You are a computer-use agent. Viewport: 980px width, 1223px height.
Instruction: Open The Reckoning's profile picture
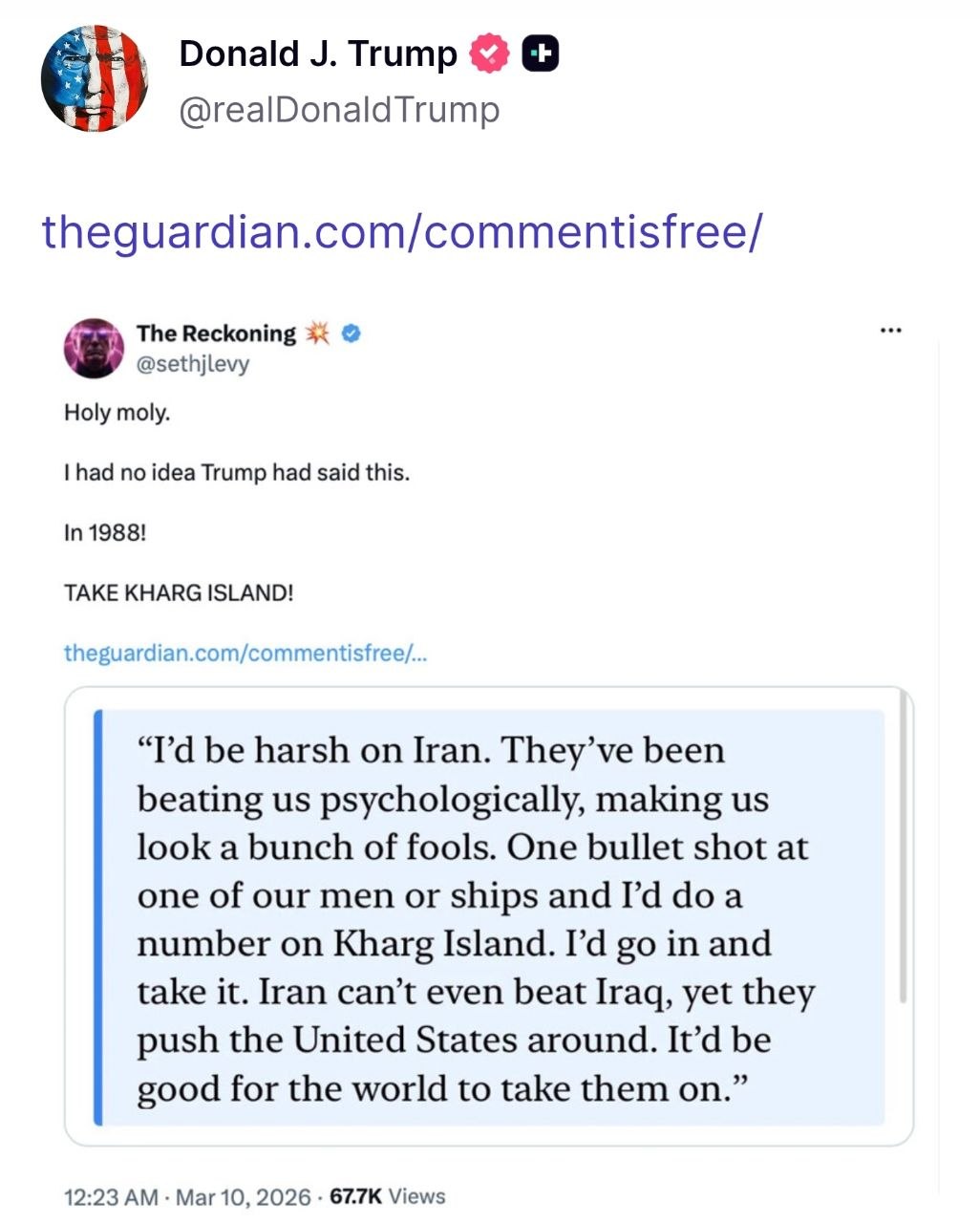point(94,348)
